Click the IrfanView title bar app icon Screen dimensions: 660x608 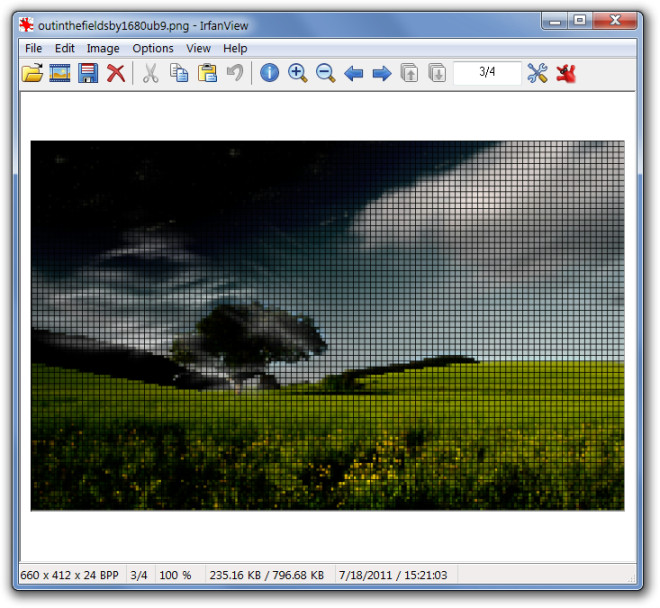point(26,25)
